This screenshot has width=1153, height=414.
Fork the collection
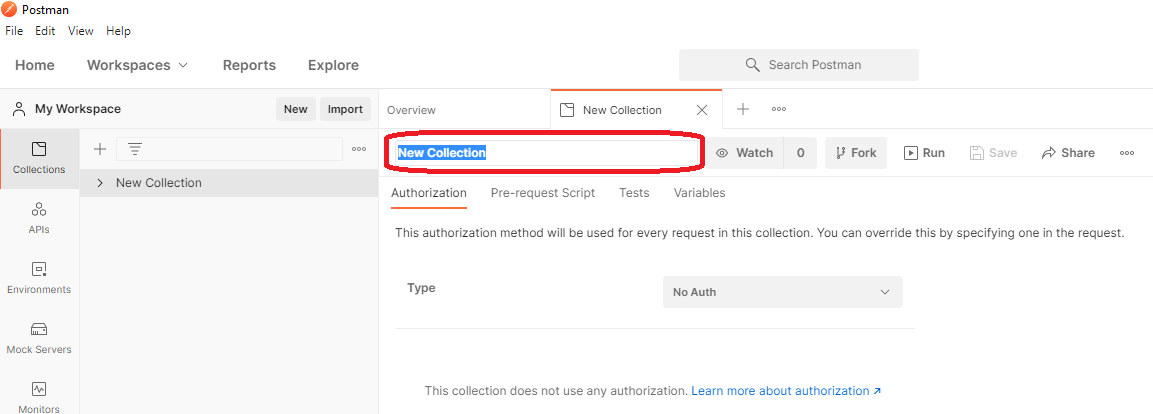click(856, 153)
